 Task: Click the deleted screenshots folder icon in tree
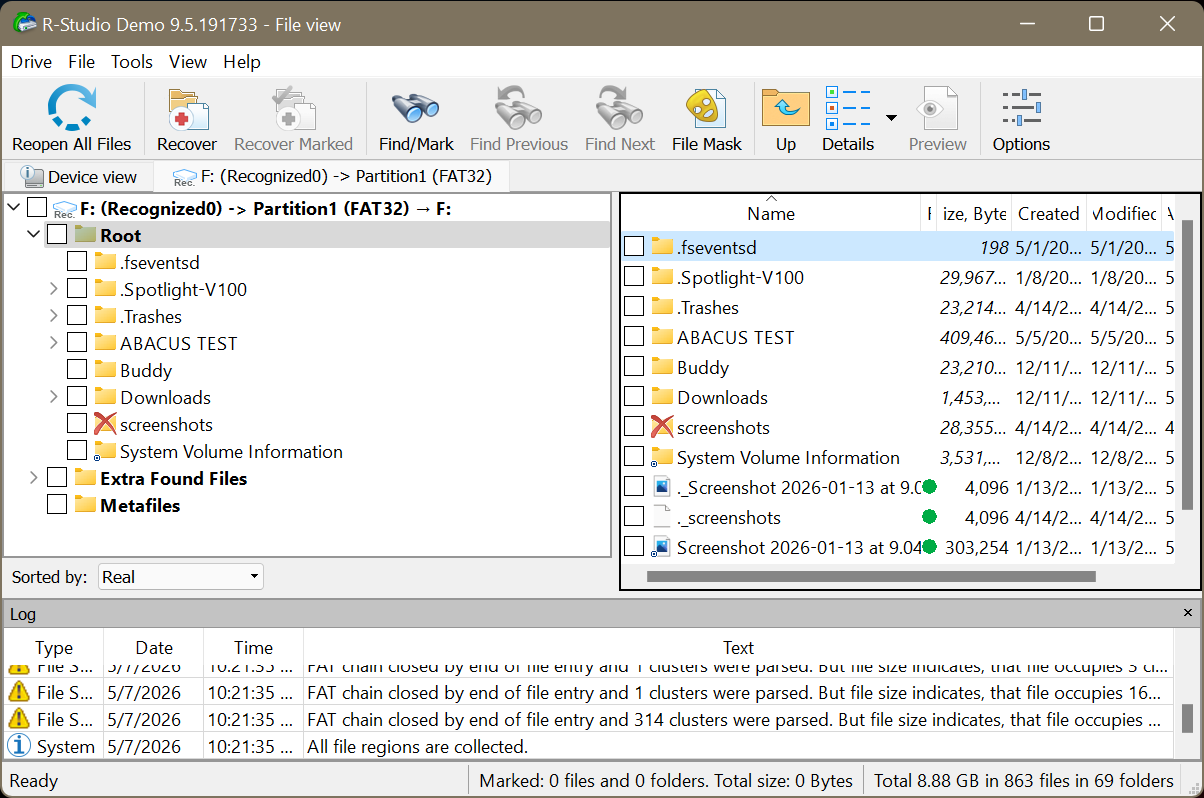[105, 424]
